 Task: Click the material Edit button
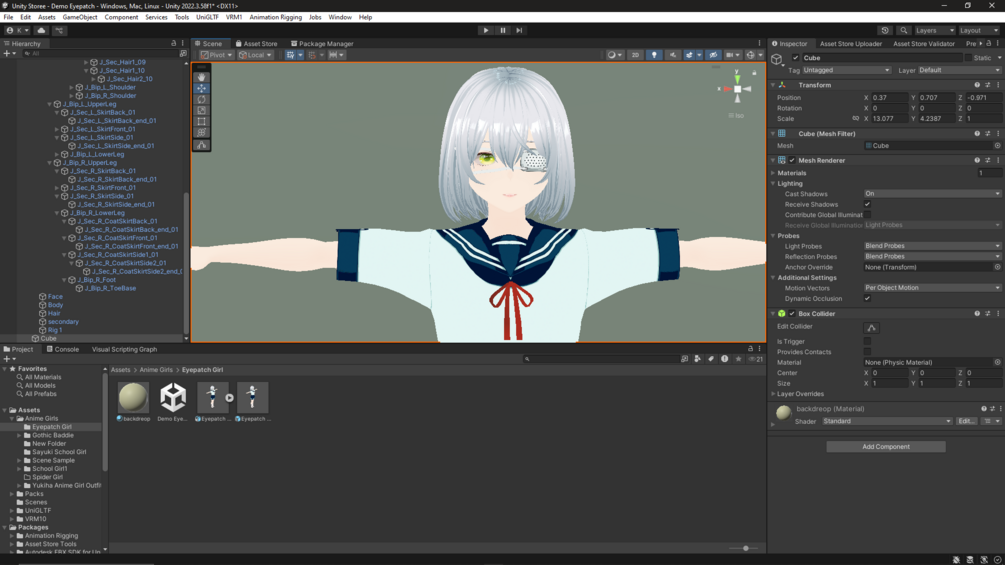tap(967, 422)
